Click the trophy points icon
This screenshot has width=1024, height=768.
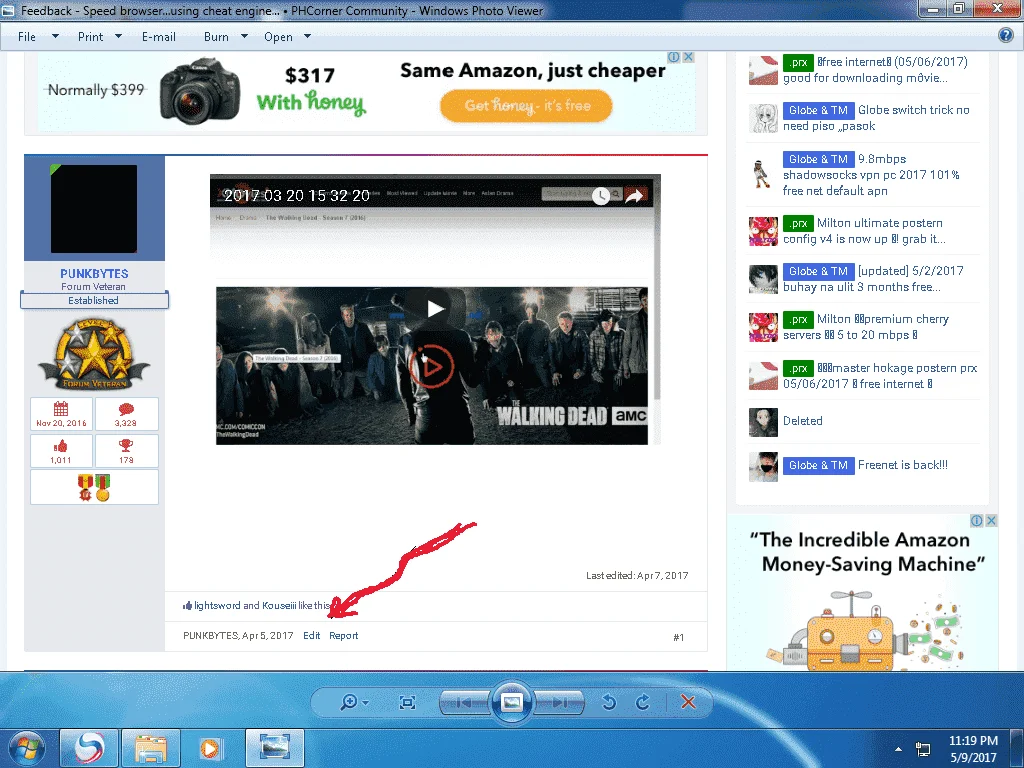point(126,446)
